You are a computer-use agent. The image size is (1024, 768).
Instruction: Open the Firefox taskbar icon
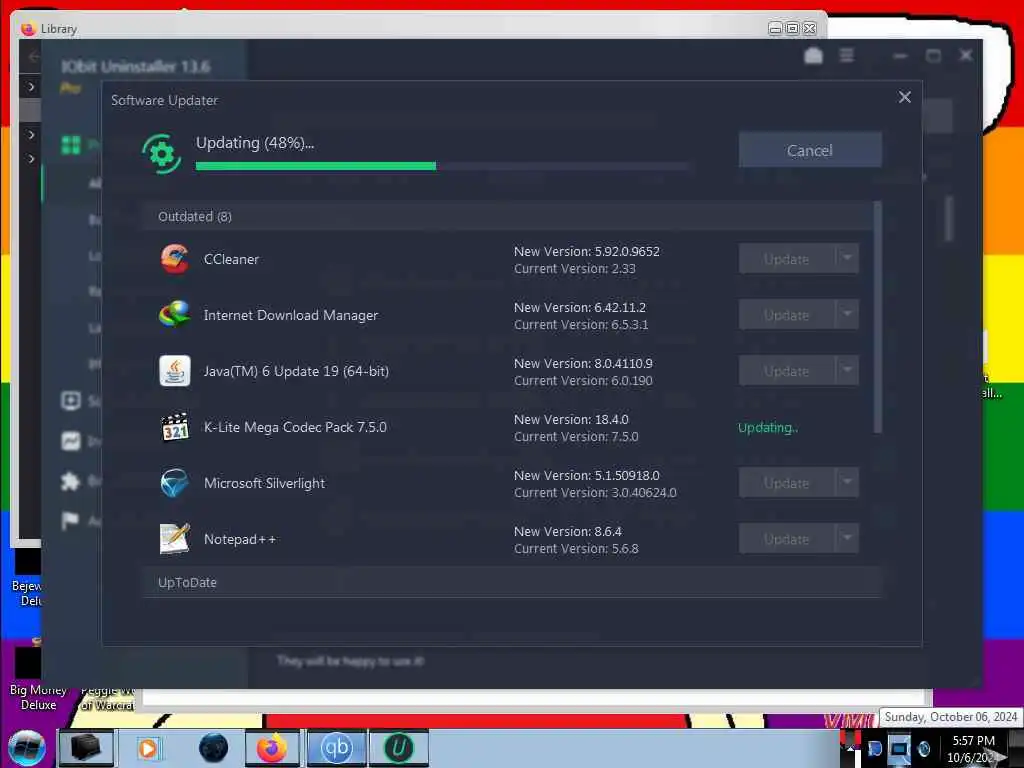point(272,748)
